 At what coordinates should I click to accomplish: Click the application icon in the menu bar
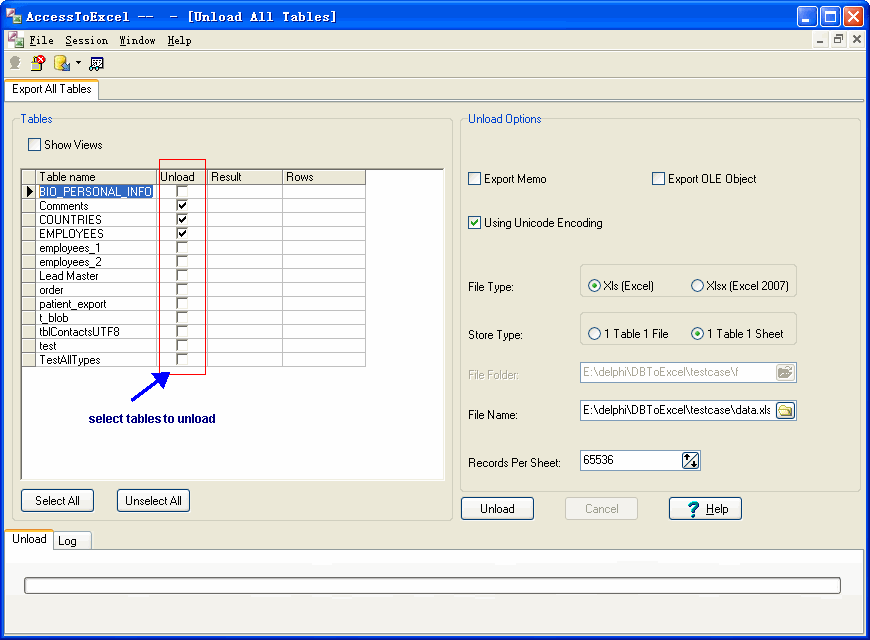[x=16, y=40]
